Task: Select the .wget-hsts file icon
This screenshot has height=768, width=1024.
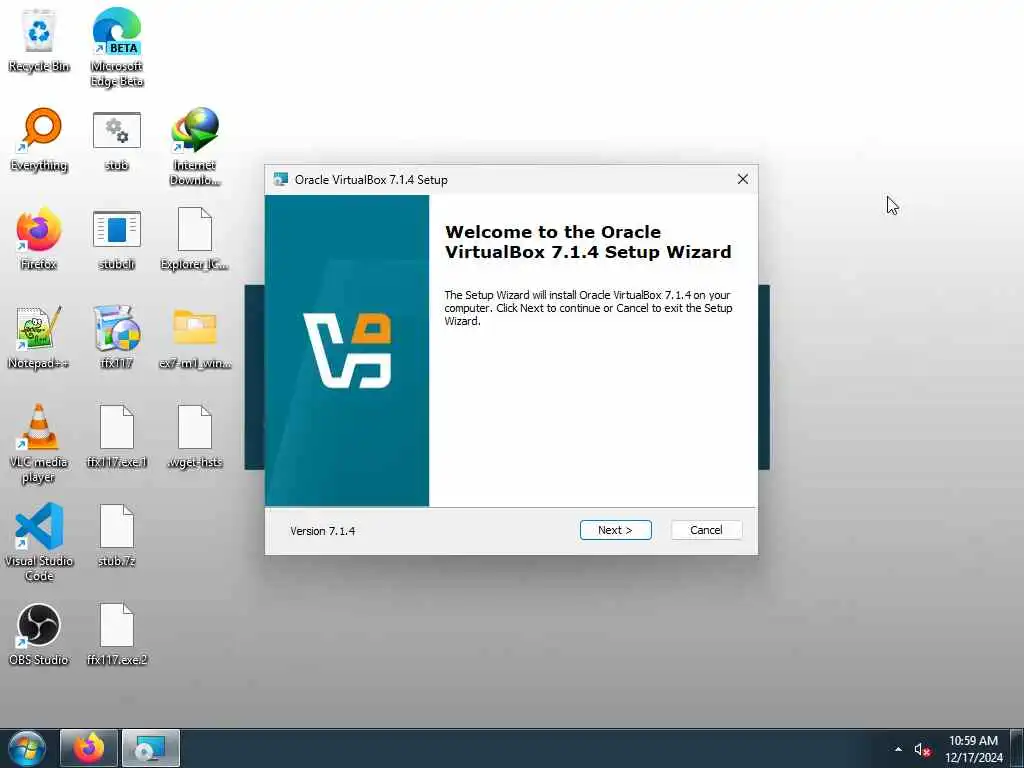Action: pyautogui.click(x=195, y=437)
